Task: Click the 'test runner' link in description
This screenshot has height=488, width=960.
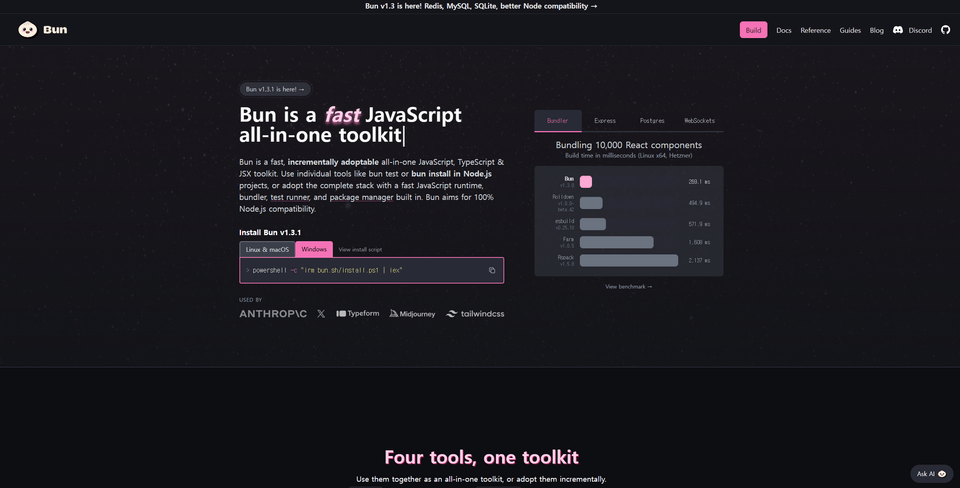Action: pyautogui.click(x=290, y=197)
